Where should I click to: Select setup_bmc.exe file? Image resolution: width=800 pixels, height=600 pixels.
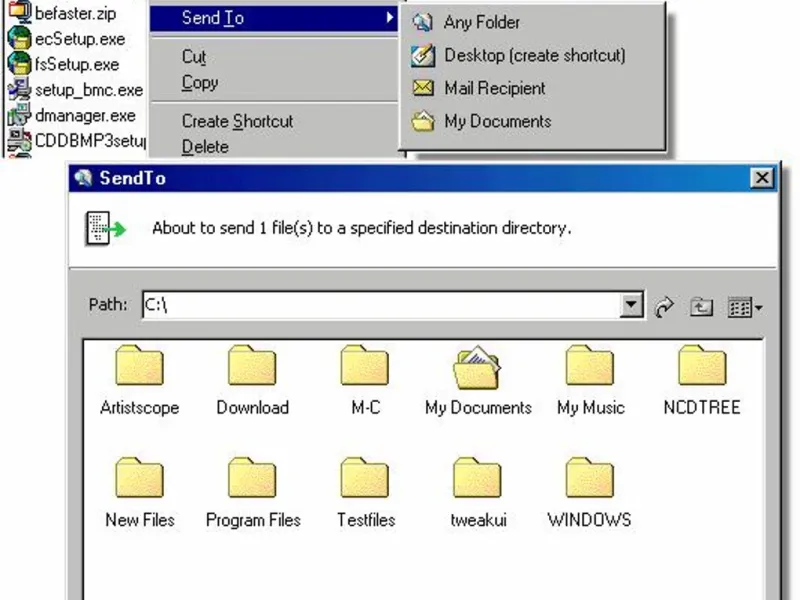(x=89, y=90)
